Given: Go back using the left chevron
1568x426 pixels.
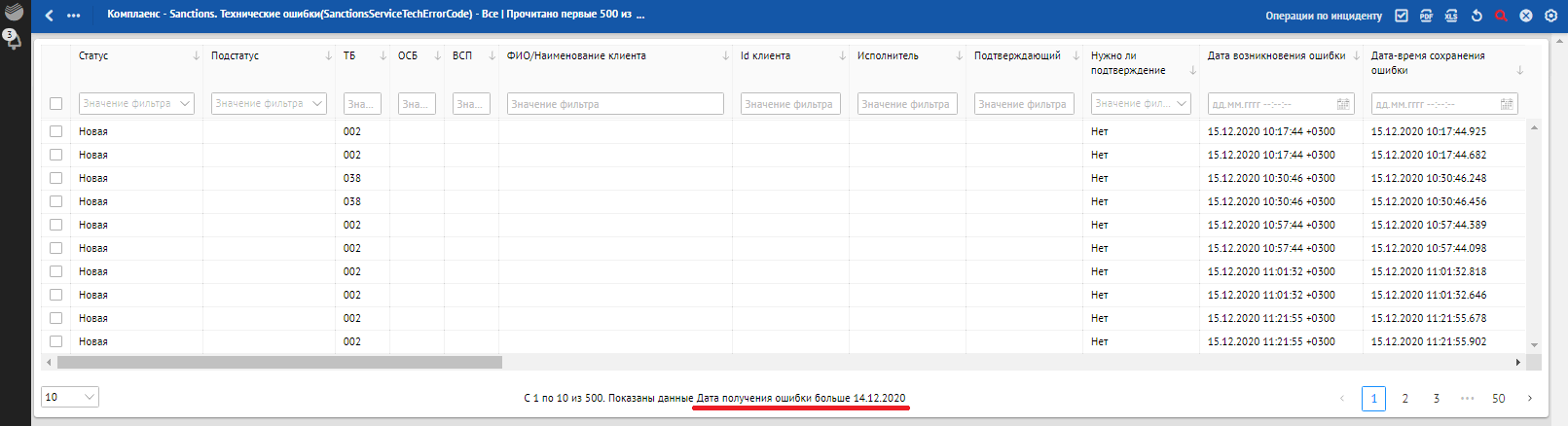Looking at the screenshot, I should pos(50,16).
